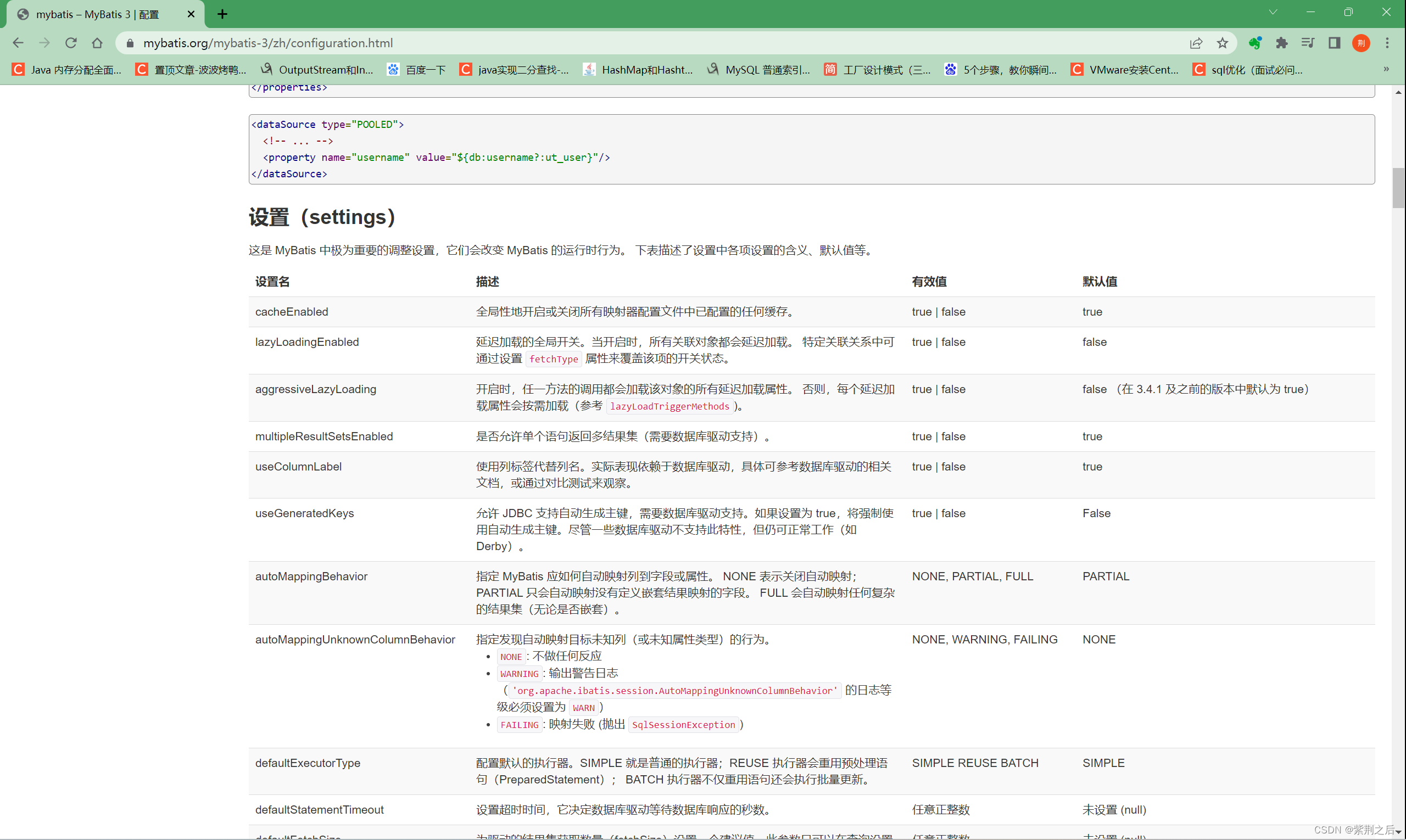Open the media control icon
Screen dimensions: 1406x840
(x=1308, y=43)
